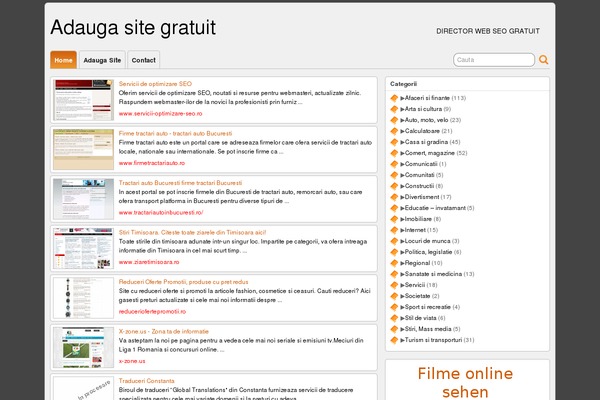Open Tractari auto Bucuresti firme listing title
Screen dimensions: 600x400
180,183
